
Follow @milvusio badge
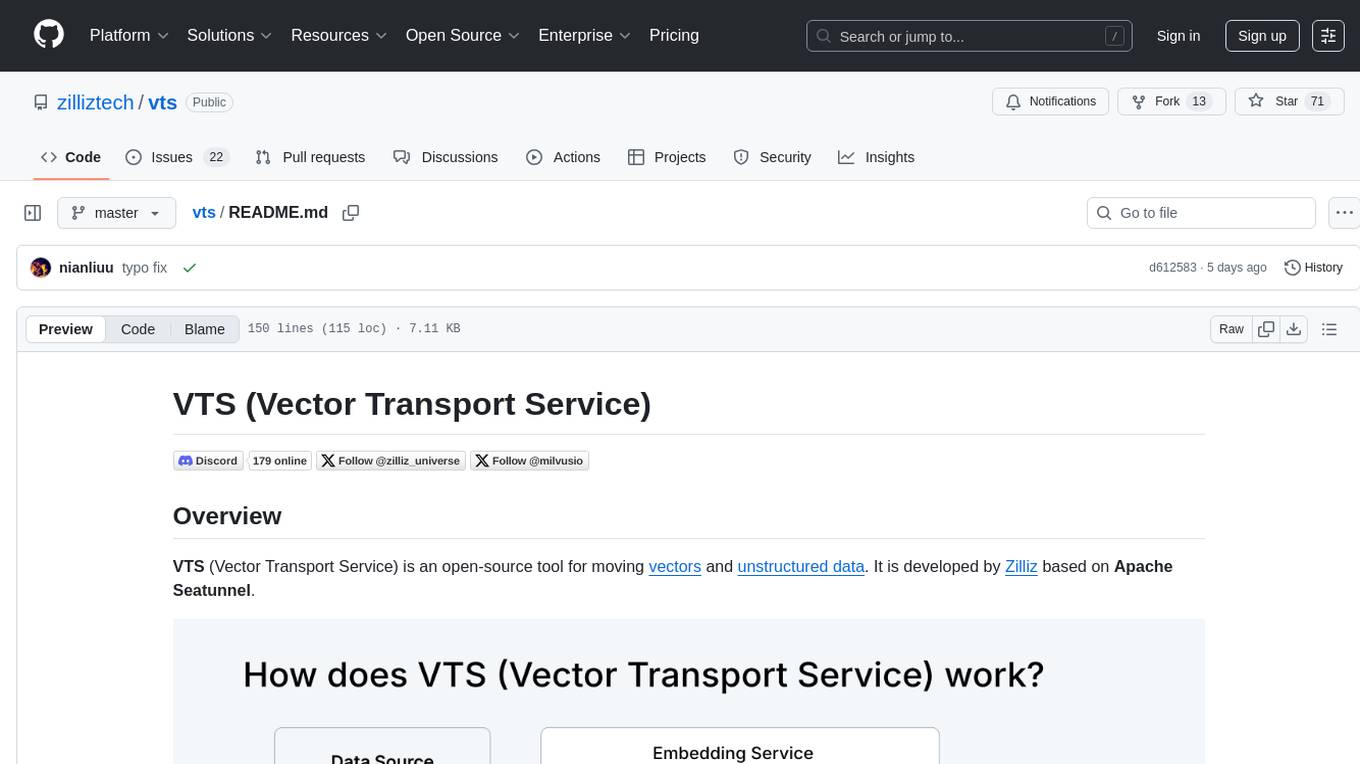(x=530, y=461)
